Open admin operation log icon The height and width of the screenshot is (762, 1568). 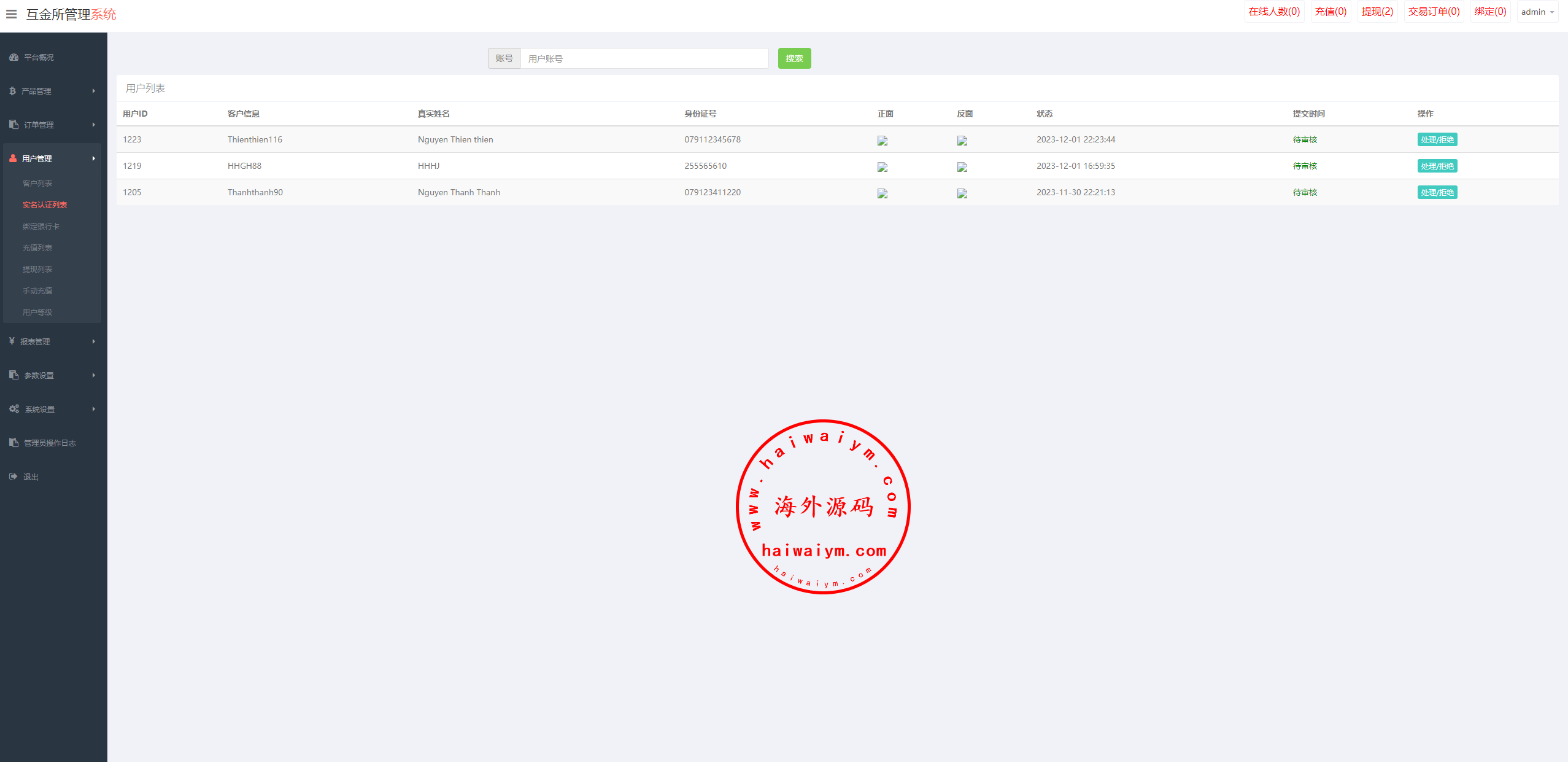click(14, 443)
